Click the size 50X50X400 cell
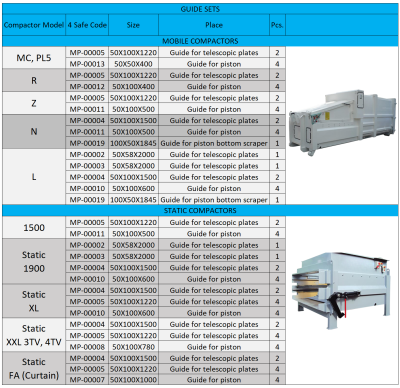The image size is (400, 388). coord(133,64)
